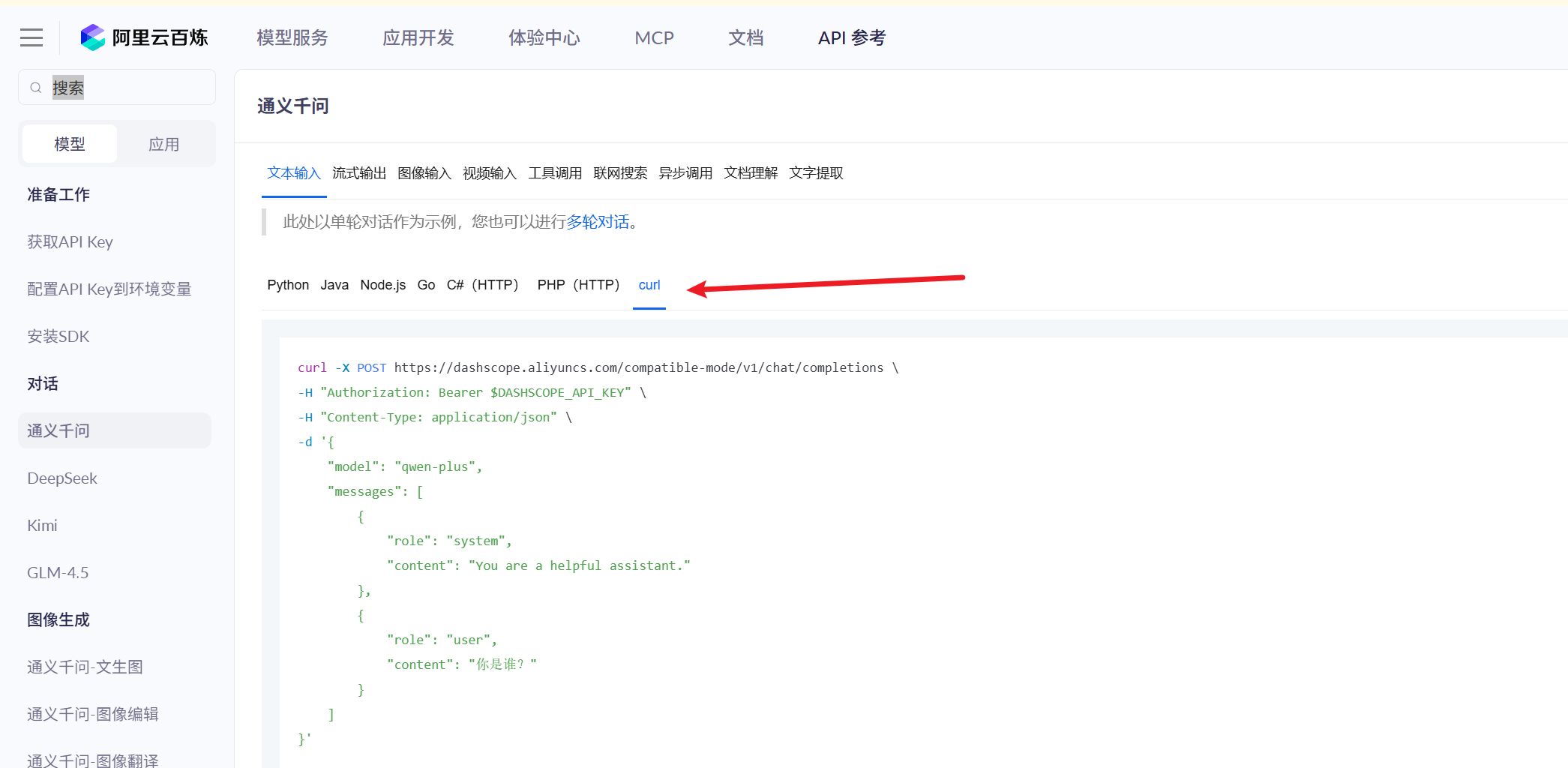Image resolution: width=1568 pixels, height=768 pixels.
Task: Open 通义千问-图像编辑 sidebar page
Action: click(93, 714)
